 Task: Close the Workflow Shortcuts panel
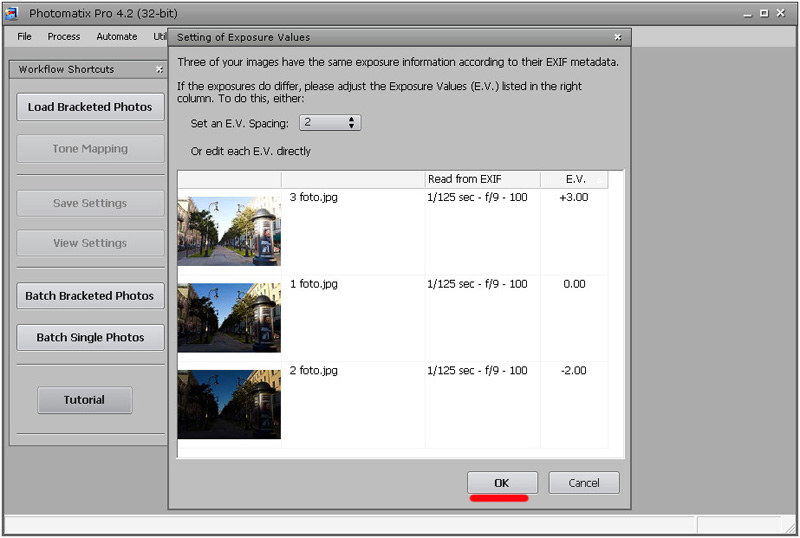coord(159,69)
